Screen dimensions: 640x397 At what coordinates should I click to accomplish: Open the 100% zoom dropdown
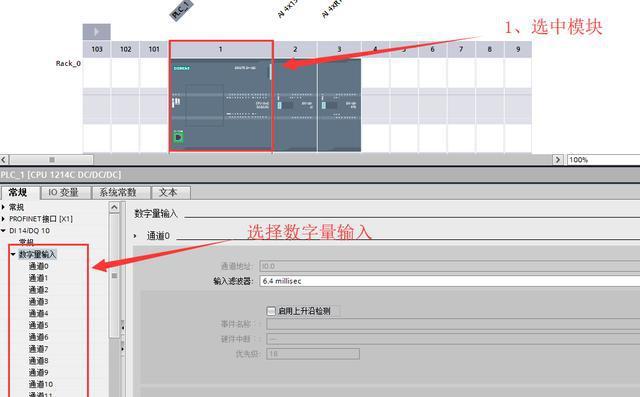pyautogui.click(x=603, y=160)
